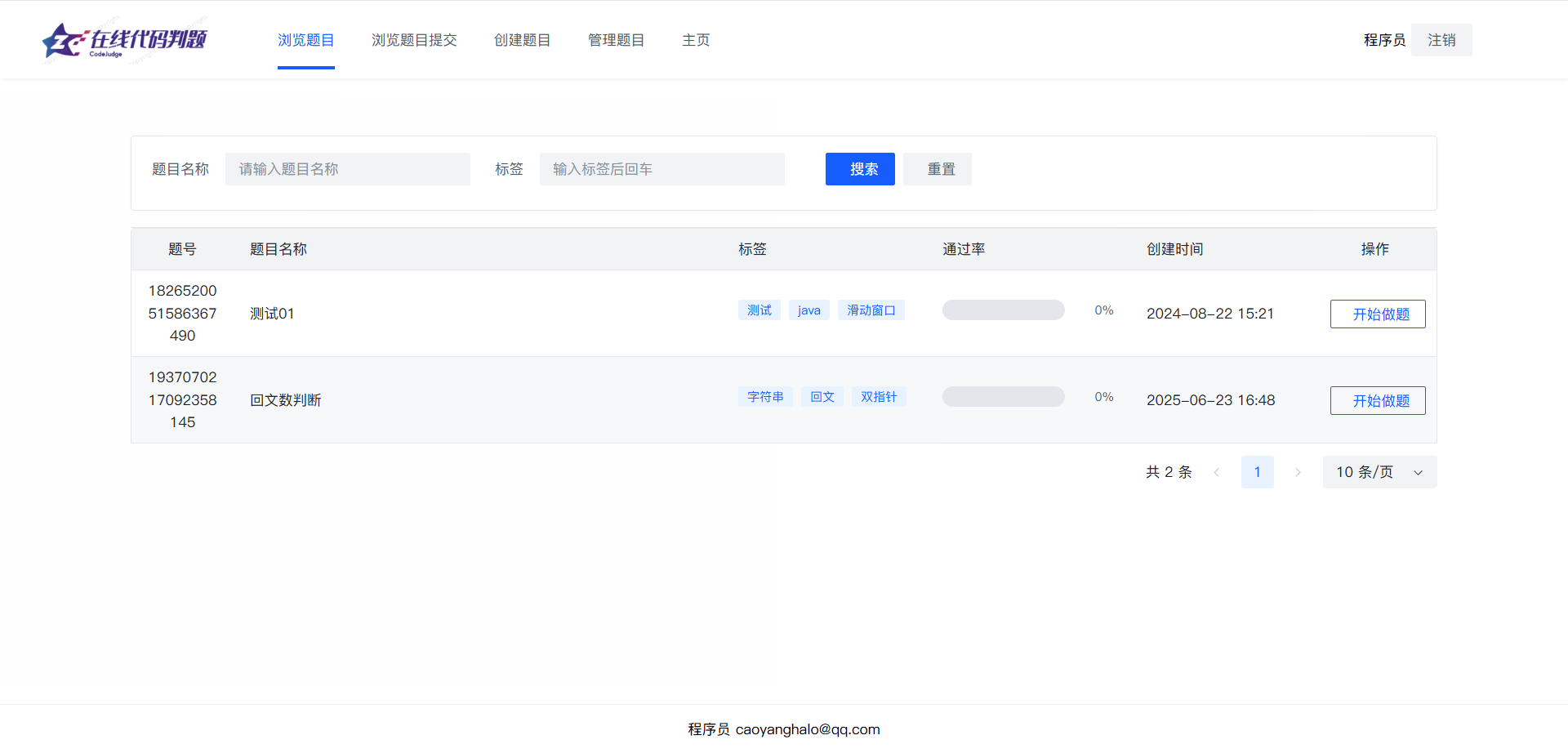Go to previous page arrow
The height and width of the screenshot is (753, 1568).
tap(1217, 472)
